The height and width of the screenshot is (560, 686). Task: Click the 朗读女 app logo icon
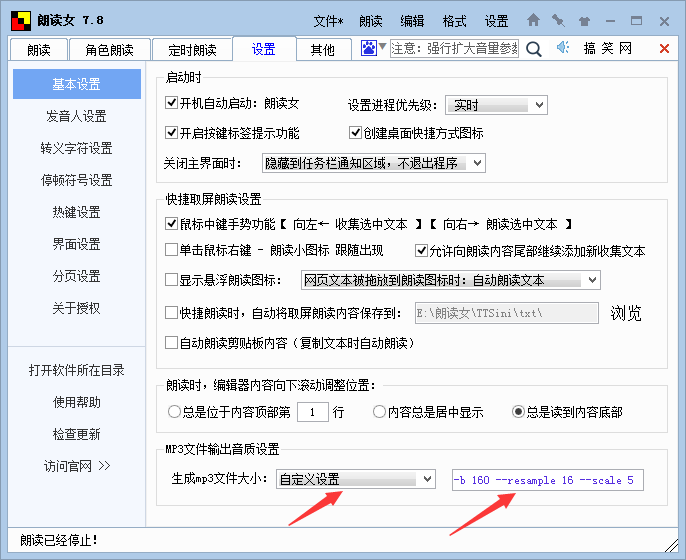click(21, 21)
